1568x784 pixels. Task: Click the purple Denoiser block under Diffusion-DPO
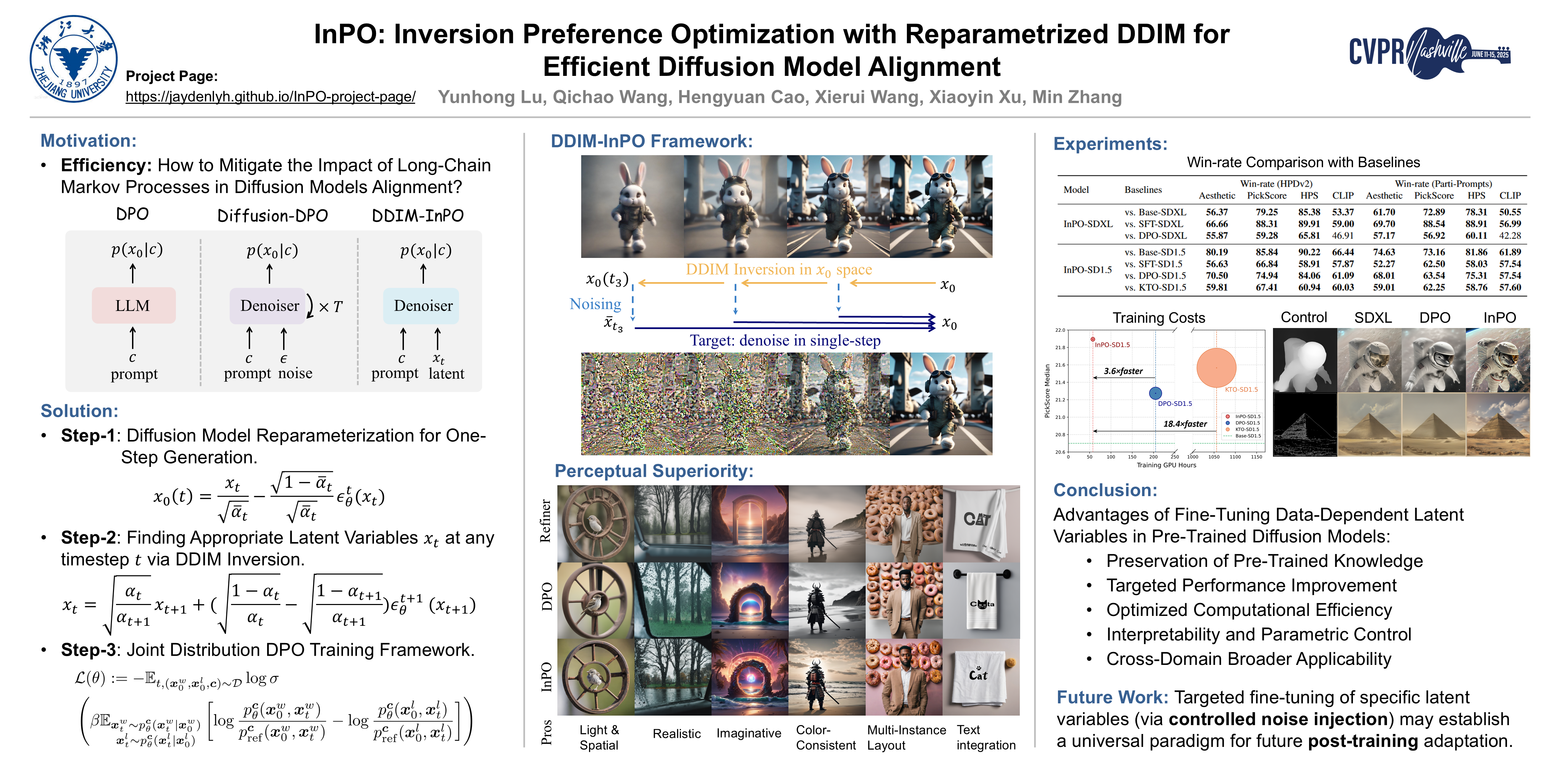pyautogui.click(x=268, y=306)
